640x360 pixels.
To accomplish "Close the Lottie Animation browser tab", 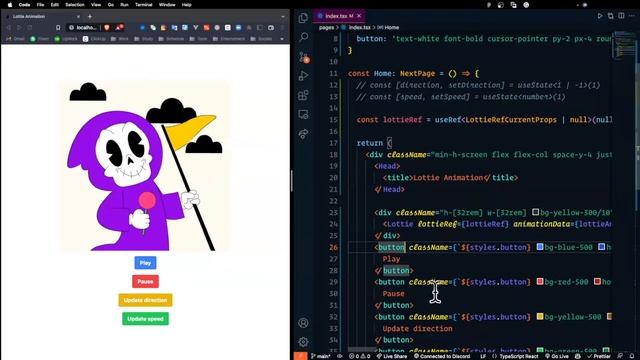I will (x=78, y=17).
